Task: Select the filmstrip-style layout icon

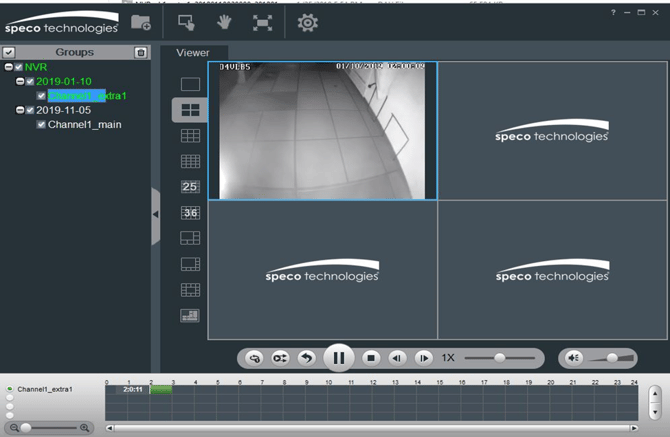Action: point(190,290)
